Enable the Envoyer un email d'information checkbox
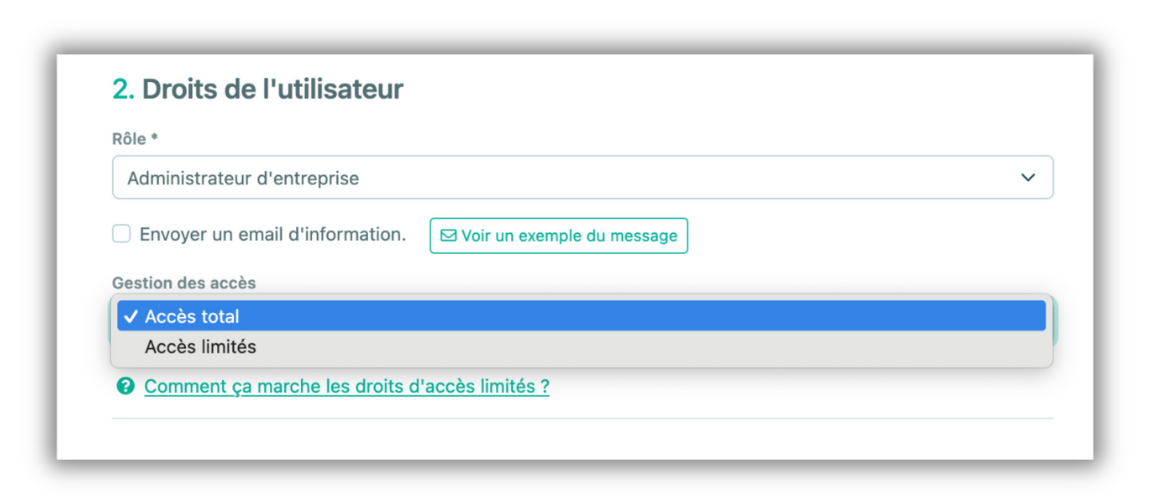 [x=121, y=234]
